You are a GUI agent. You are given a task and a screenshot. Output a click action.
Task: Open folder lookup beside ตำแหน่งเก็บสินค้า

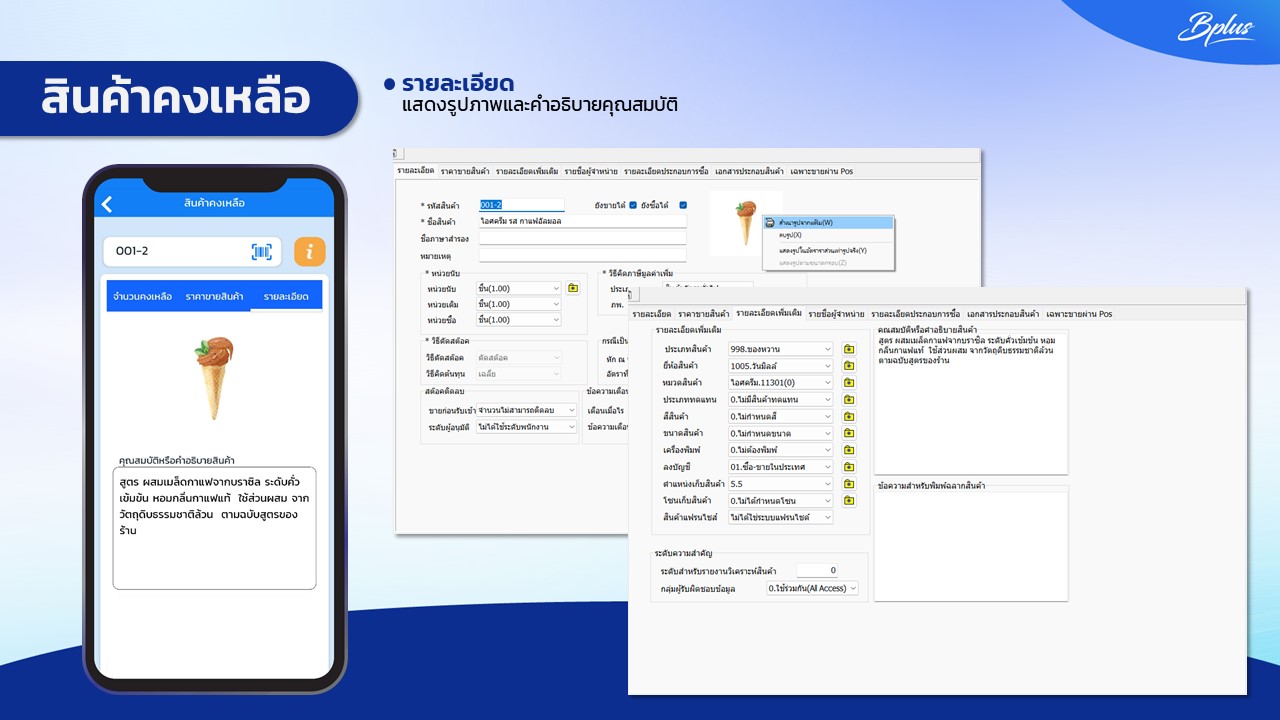[x=849, y=484]
